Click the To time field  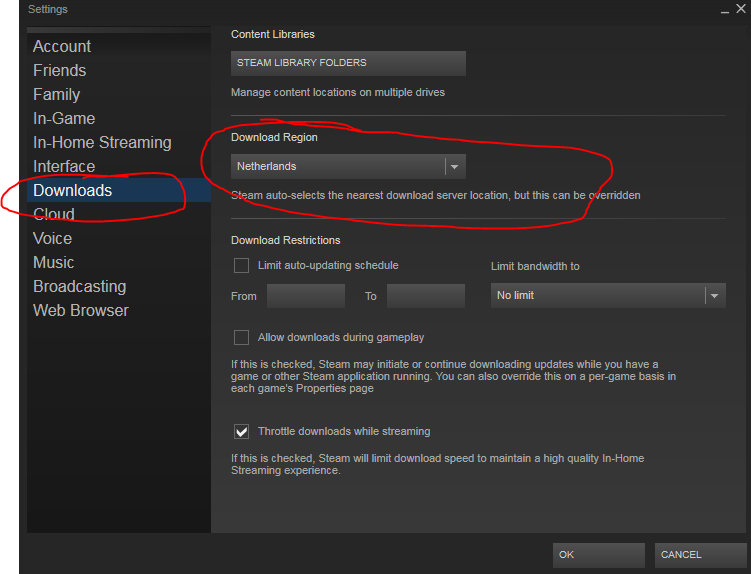pos(426,296)
